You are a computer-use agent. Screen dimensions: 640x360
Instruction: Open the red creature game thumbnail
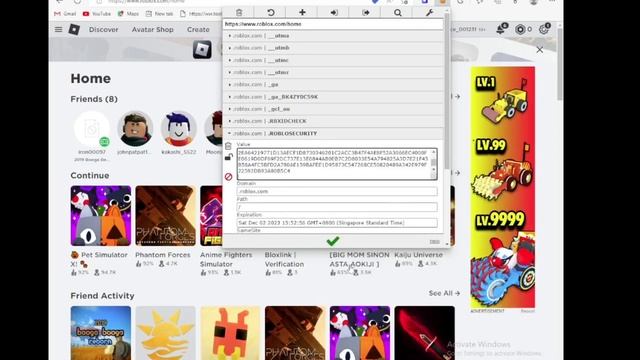pyautogui.click(x=230, y=333)
